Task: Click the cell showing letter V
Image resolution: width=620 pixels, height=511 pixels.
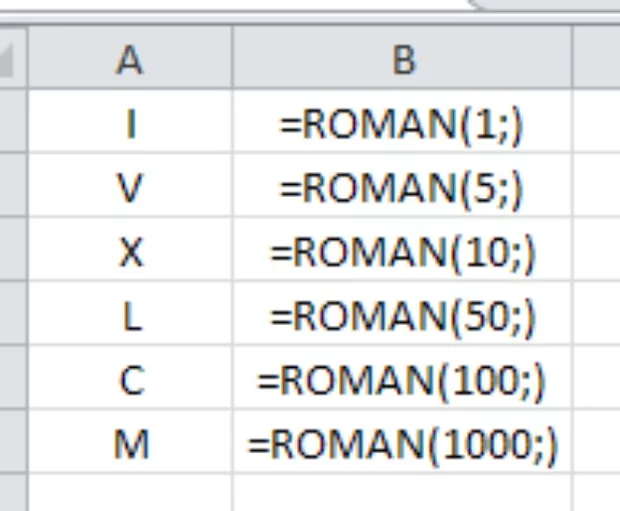Action: pos(130,188)
